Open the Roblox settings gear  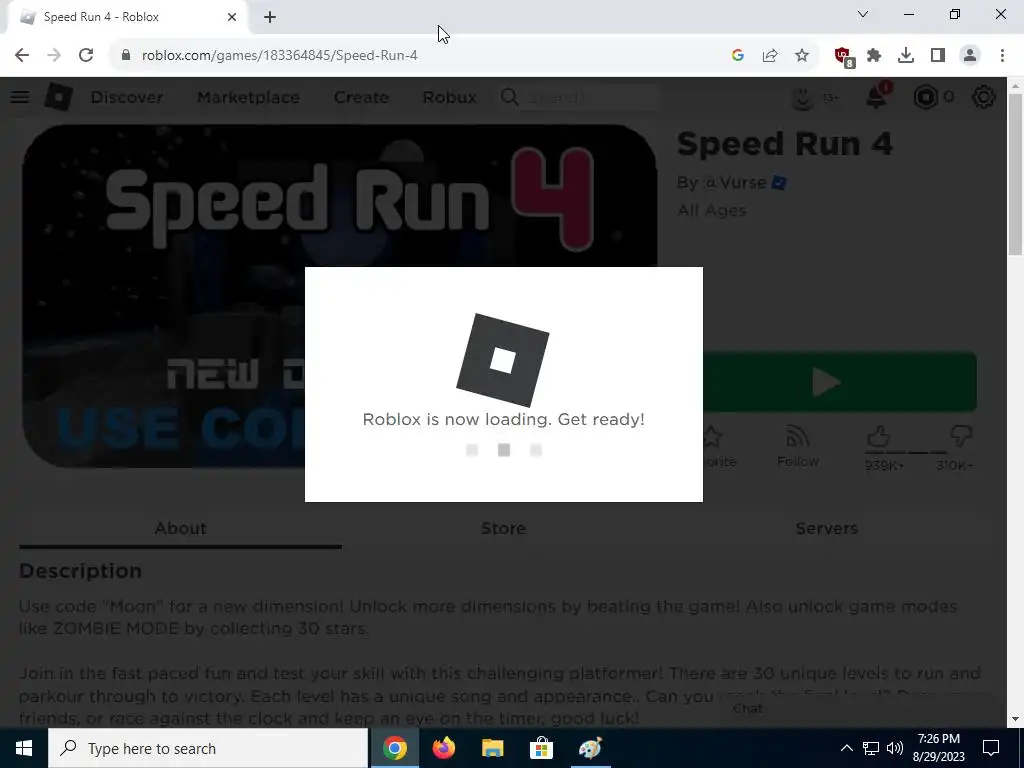(x=984, y=97)
